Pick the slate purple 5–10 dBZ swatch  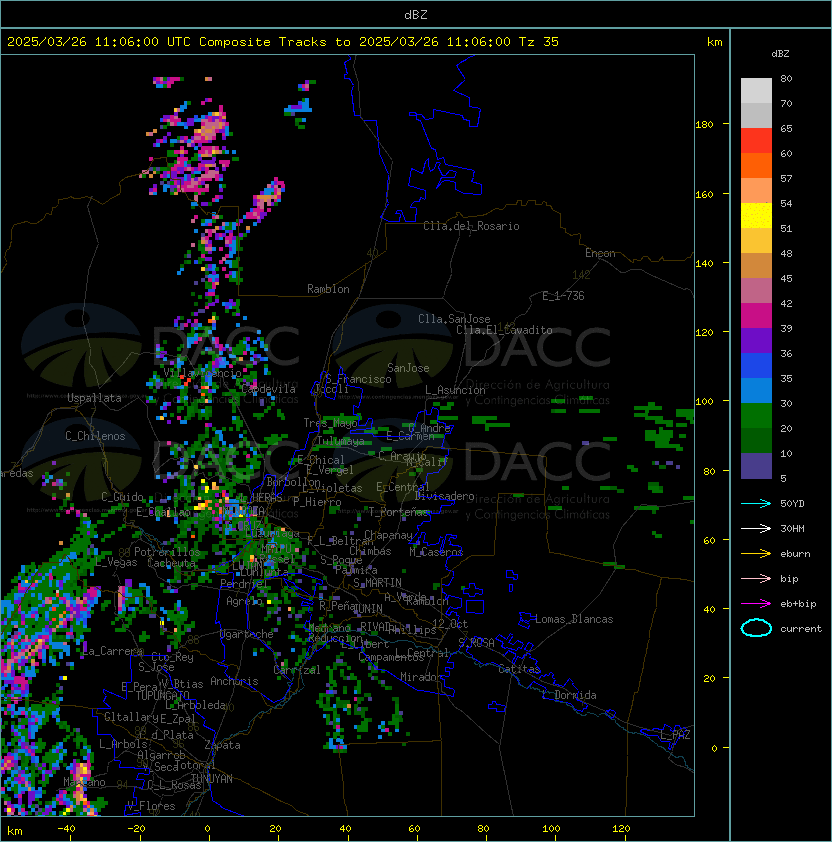(x=756, y=466)
